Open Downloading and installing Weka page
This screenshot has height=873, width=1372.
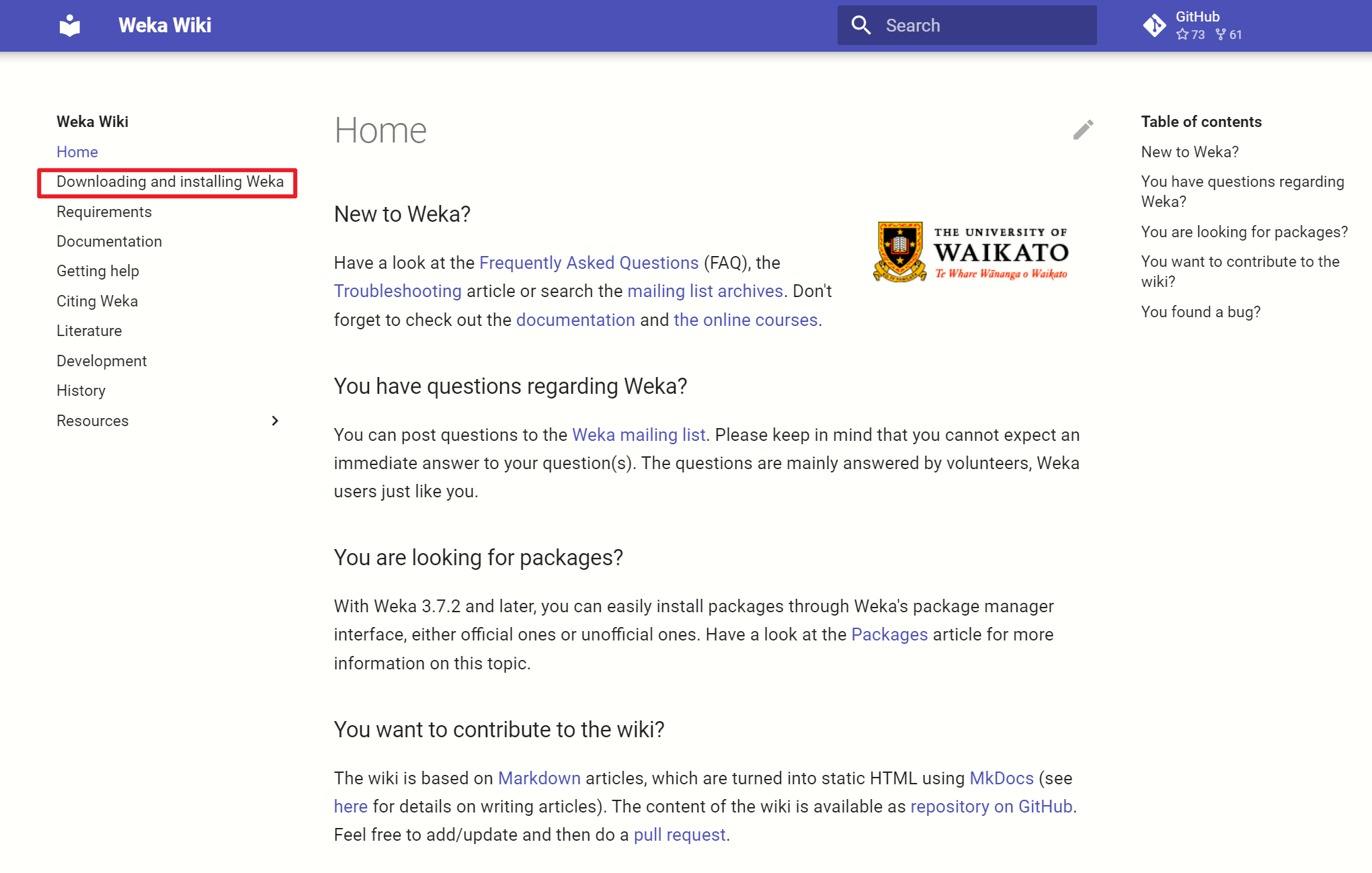[x=169, y=182]
